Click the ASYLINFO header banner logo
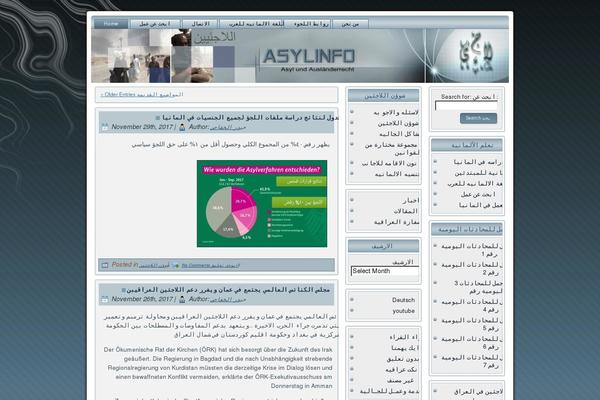600x400 pixels. click(x=308, y=57)
